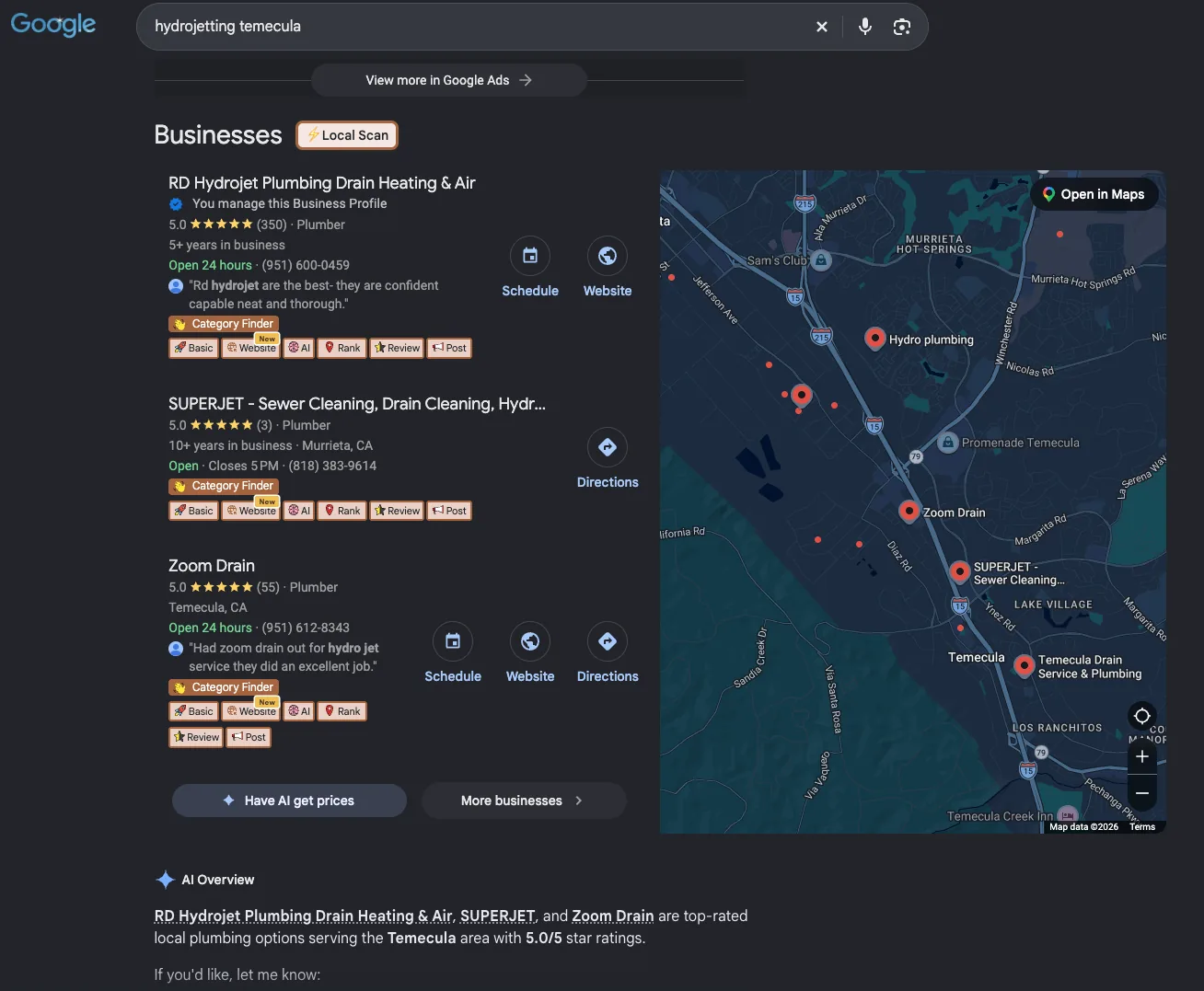Expand More businesses list
This screenshot has height=991, width=1204.
tap(524, 801)
